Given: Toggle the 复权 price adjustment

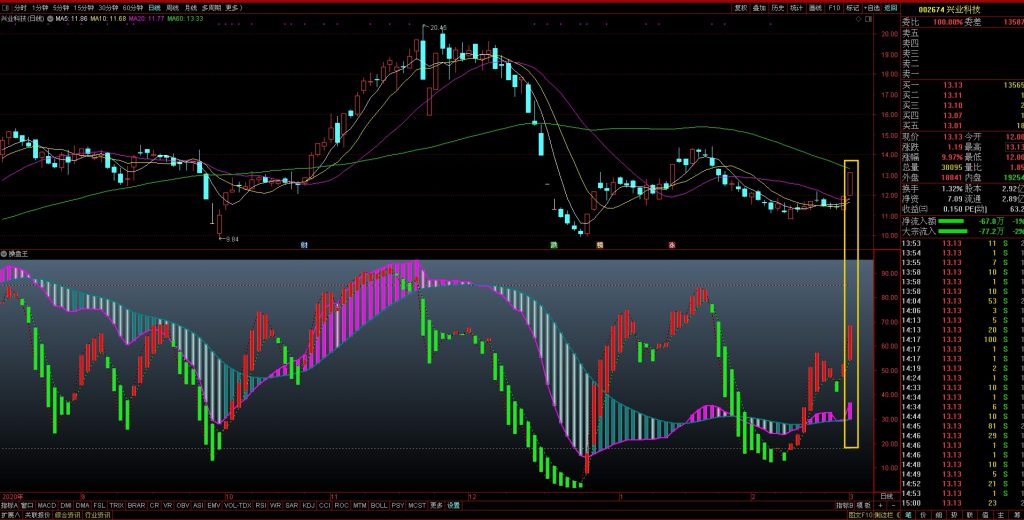Looking at the screenshot, I should [x=741, y=7].
